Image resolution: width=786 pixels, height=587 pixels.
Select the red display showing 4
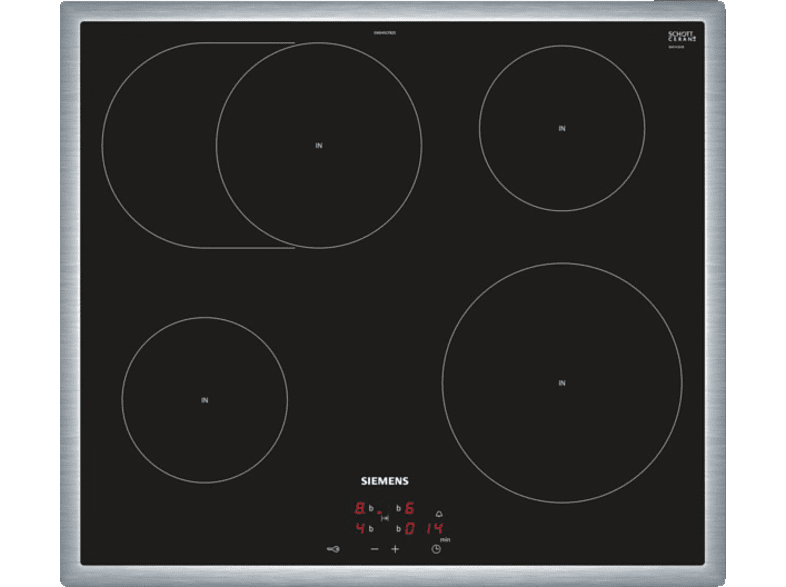coord(360,528)
